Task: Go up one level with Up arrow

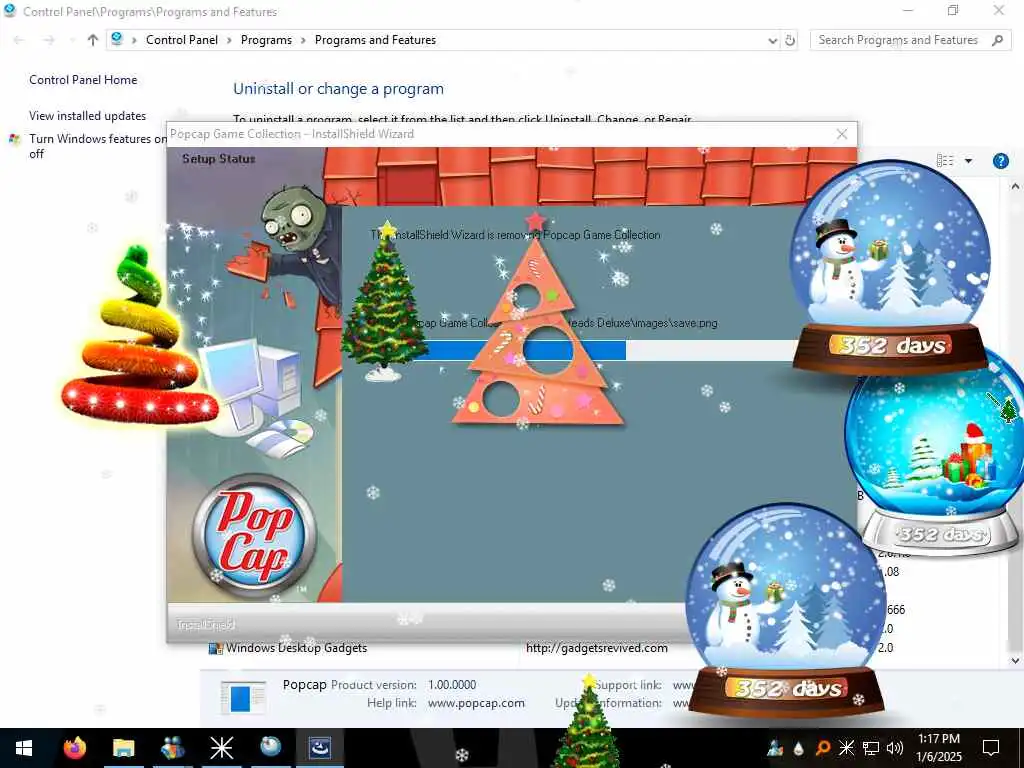Action: click(x=93, y=40)
